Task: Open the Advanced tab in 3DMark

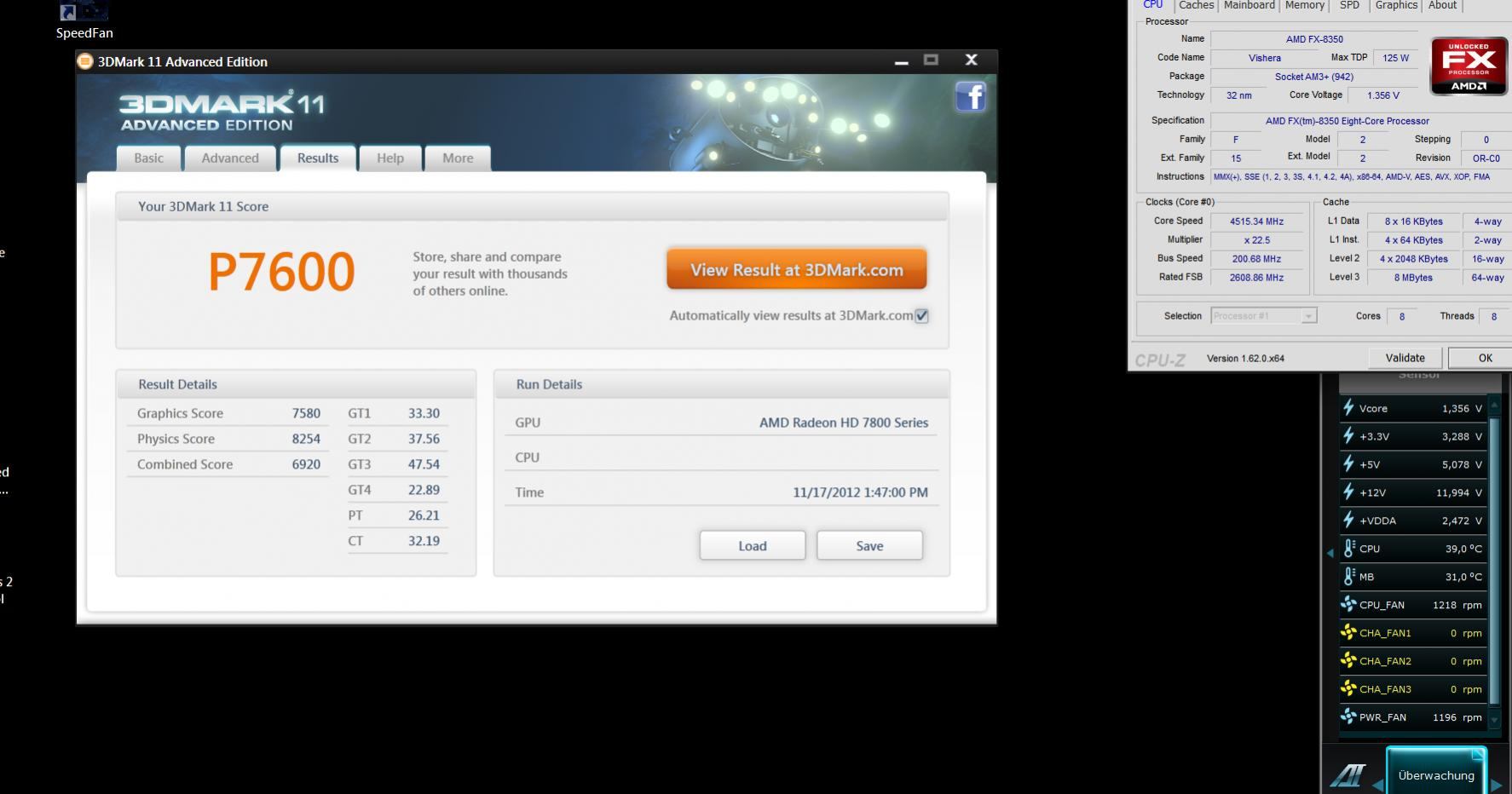Action: [230, 158]
